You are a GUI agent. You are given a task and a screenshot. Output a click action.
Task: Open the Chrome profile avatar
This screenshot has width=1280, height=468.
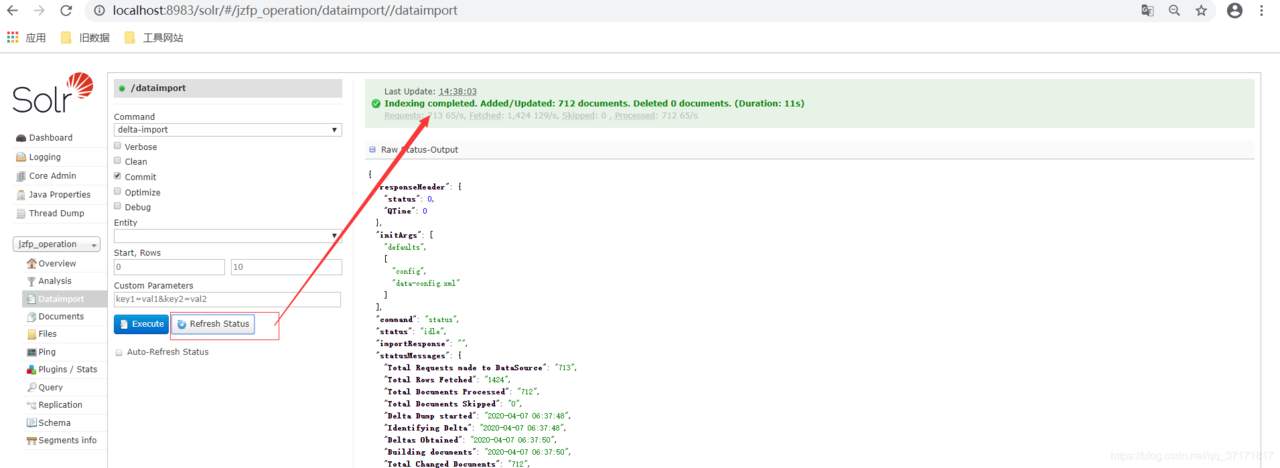(x=1235, y=11)
